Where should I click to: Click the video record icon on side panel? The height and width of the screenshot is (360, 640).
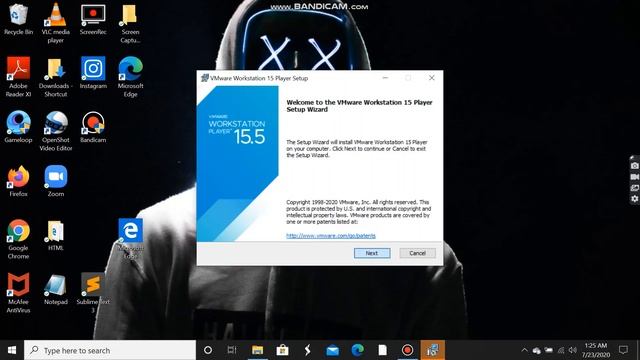pos(635,177)
